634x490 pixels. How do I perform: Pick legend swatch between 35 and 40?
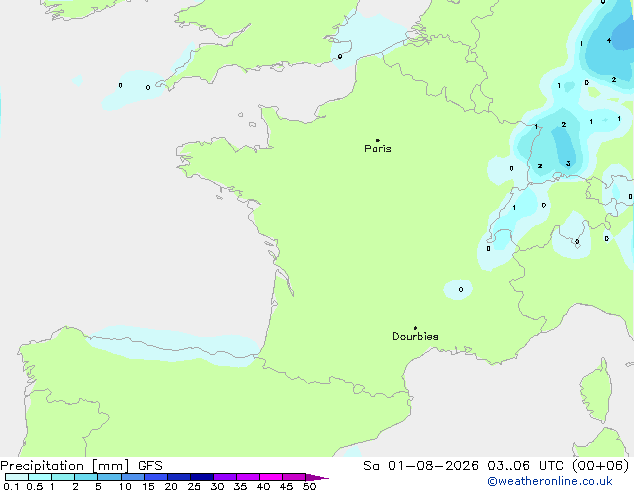(x=248, y=477)
